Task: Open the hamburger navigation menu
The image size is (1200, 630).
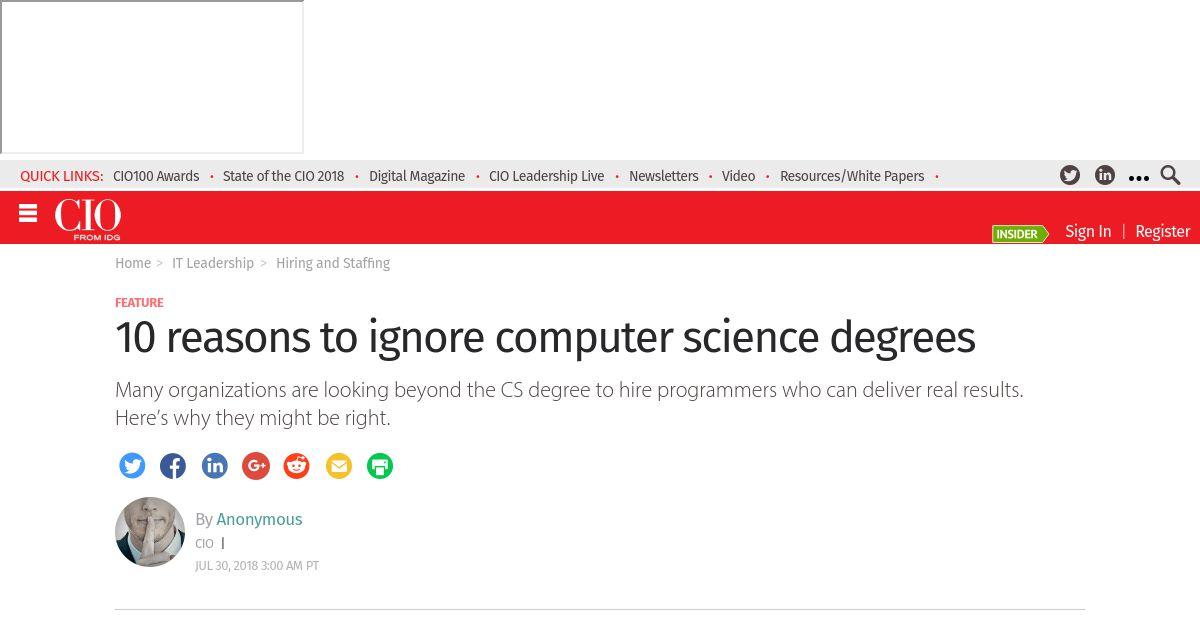Action: (x=28, y=213)
